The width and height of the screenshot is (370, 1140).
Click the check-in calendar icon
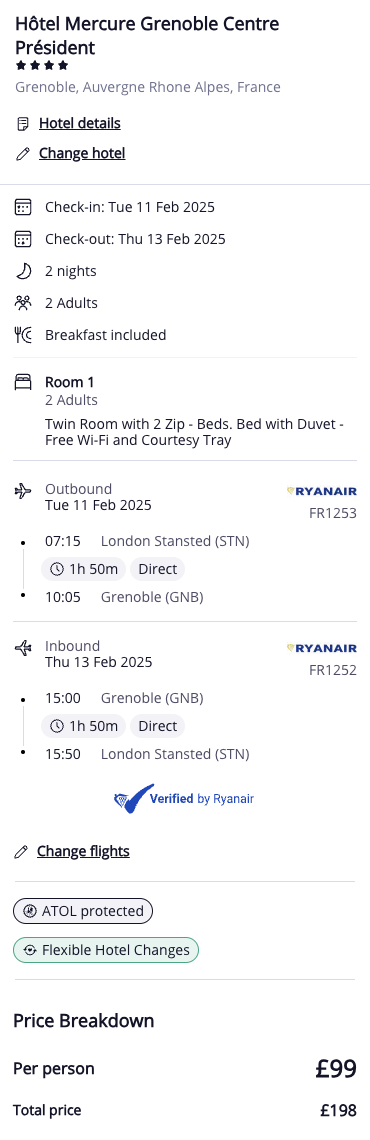[23, 207]
